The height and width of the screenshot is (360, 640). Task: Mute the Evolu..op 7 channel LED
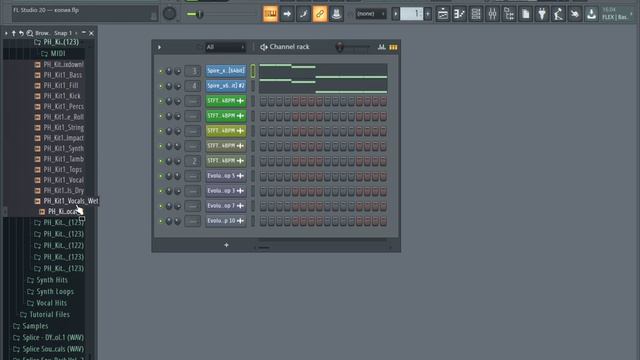tap(161, 206)
